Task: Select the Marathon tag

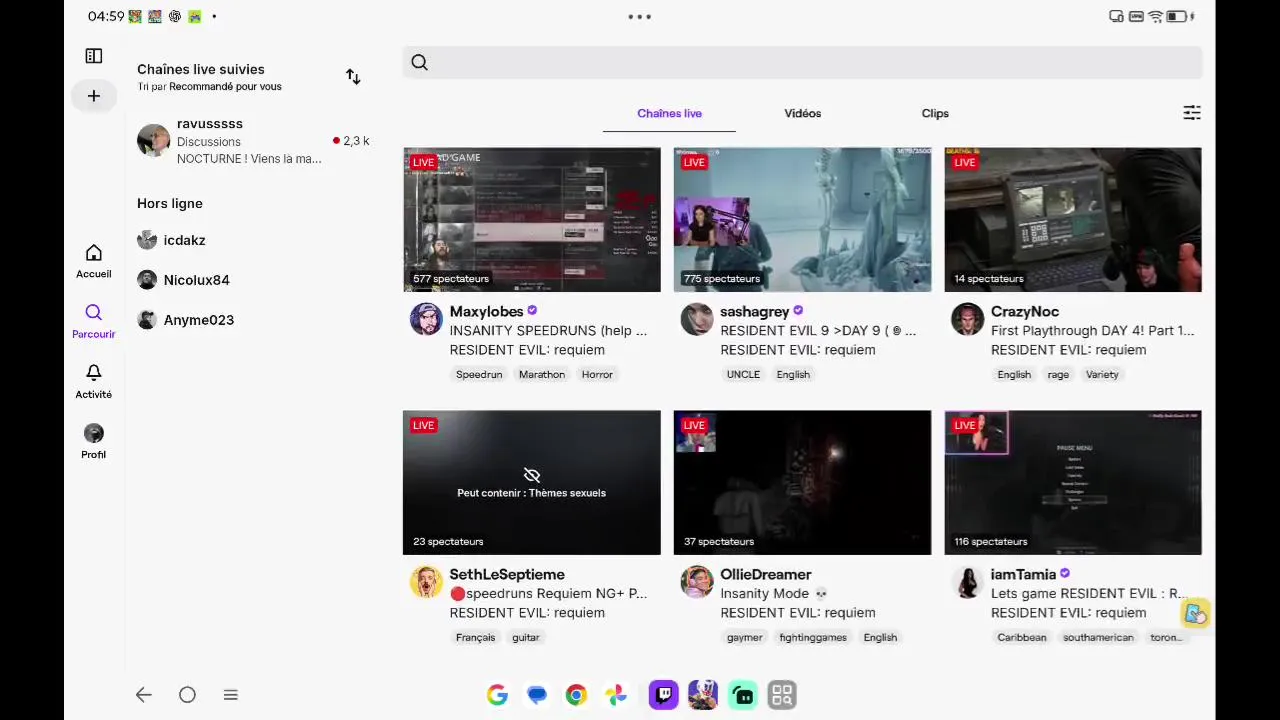Action: pos(542,375)
